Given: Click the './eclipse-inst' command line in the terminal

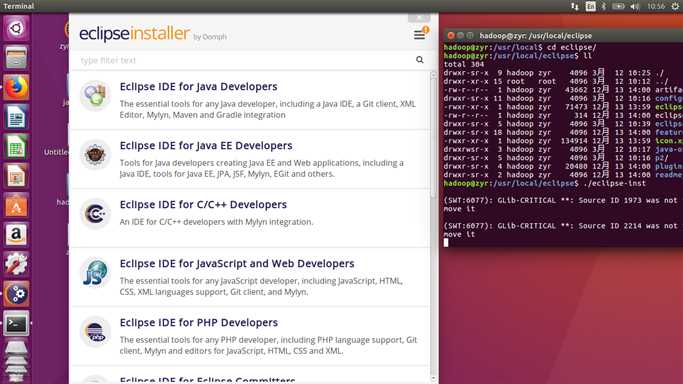Looking at the screenshot, I should pos(545,183).
